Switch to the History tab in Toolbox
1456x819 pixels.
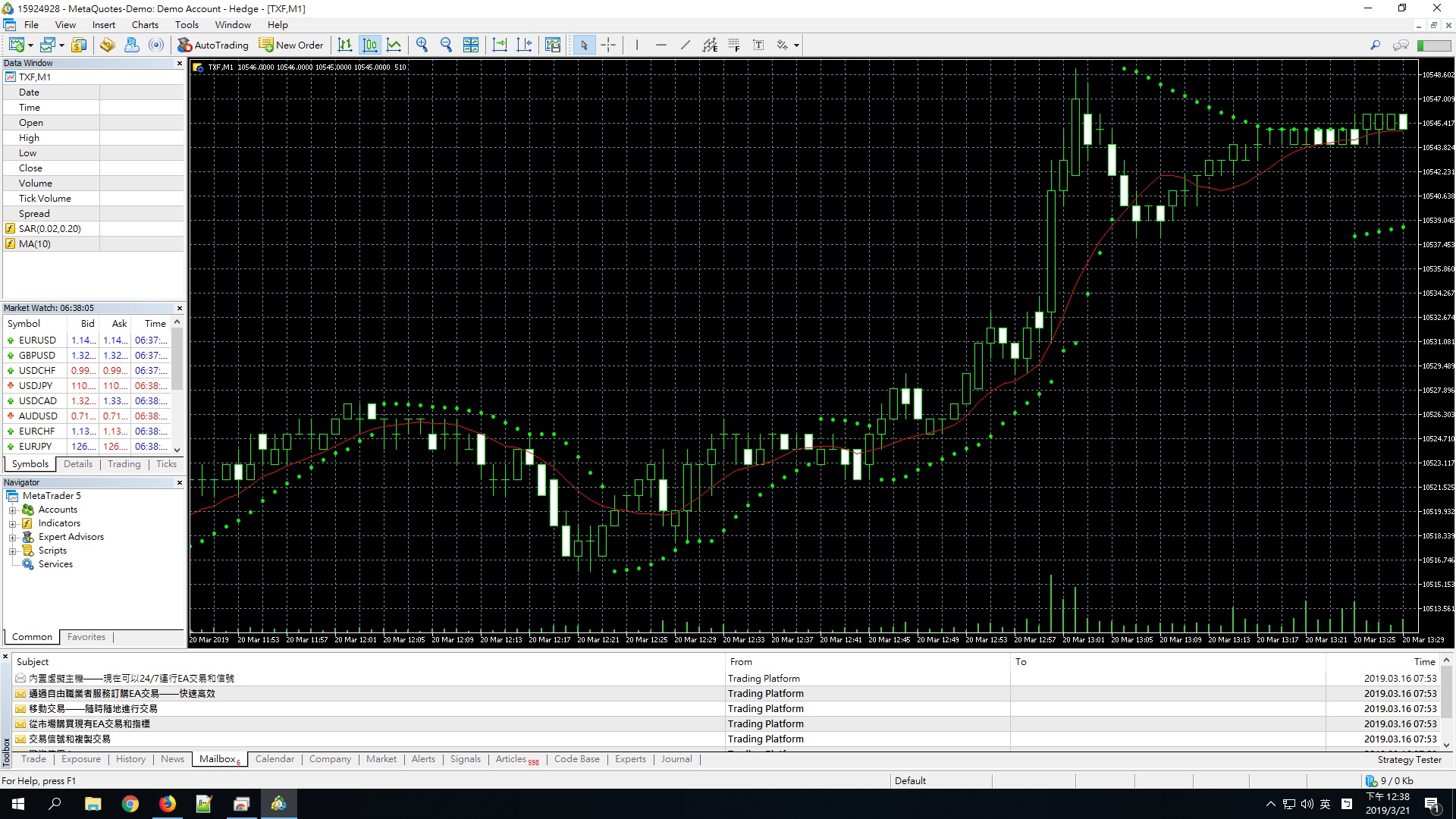(x=130, y=758)
